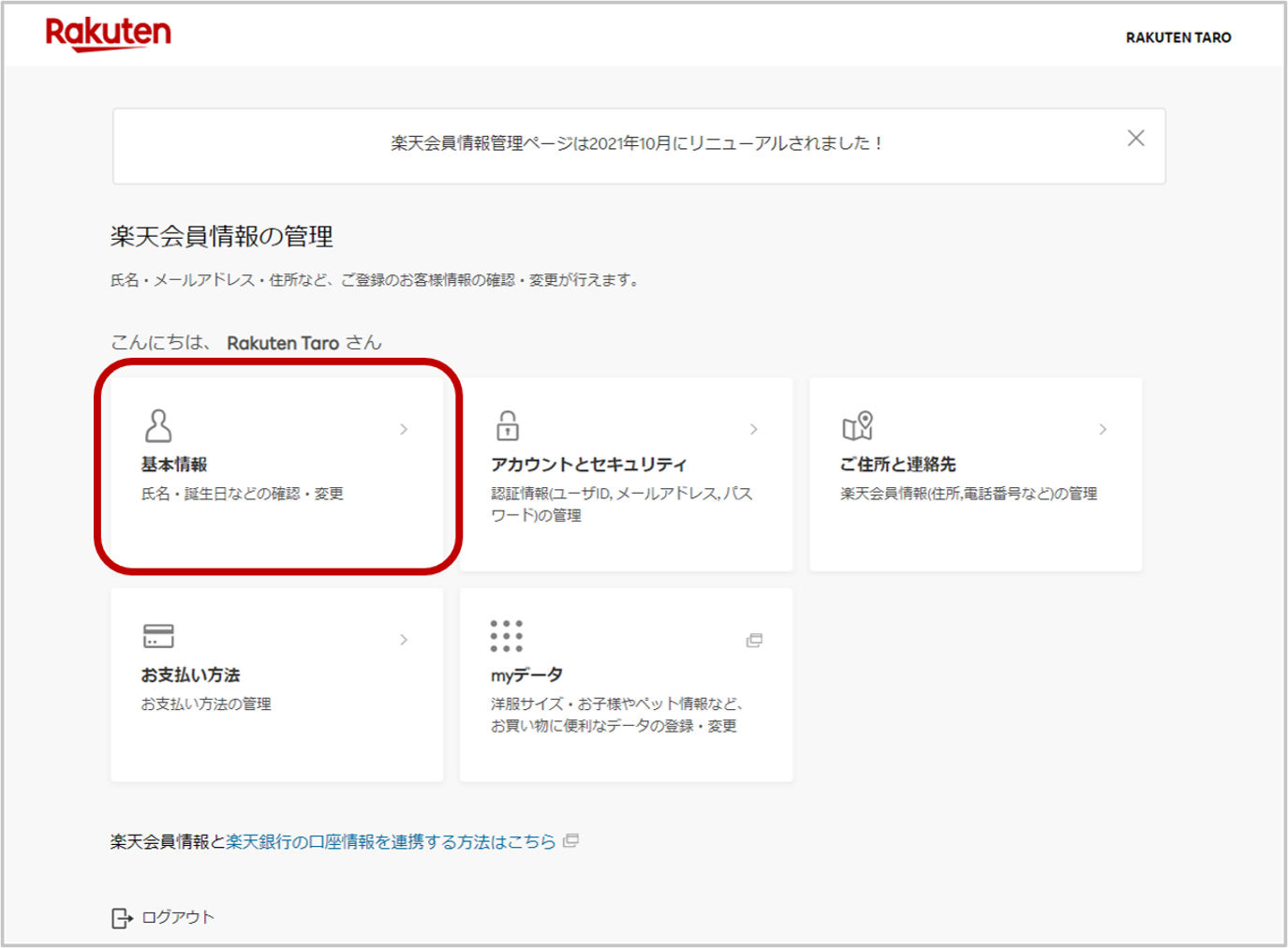Click the person icon for 基本情報

point(158,425)
